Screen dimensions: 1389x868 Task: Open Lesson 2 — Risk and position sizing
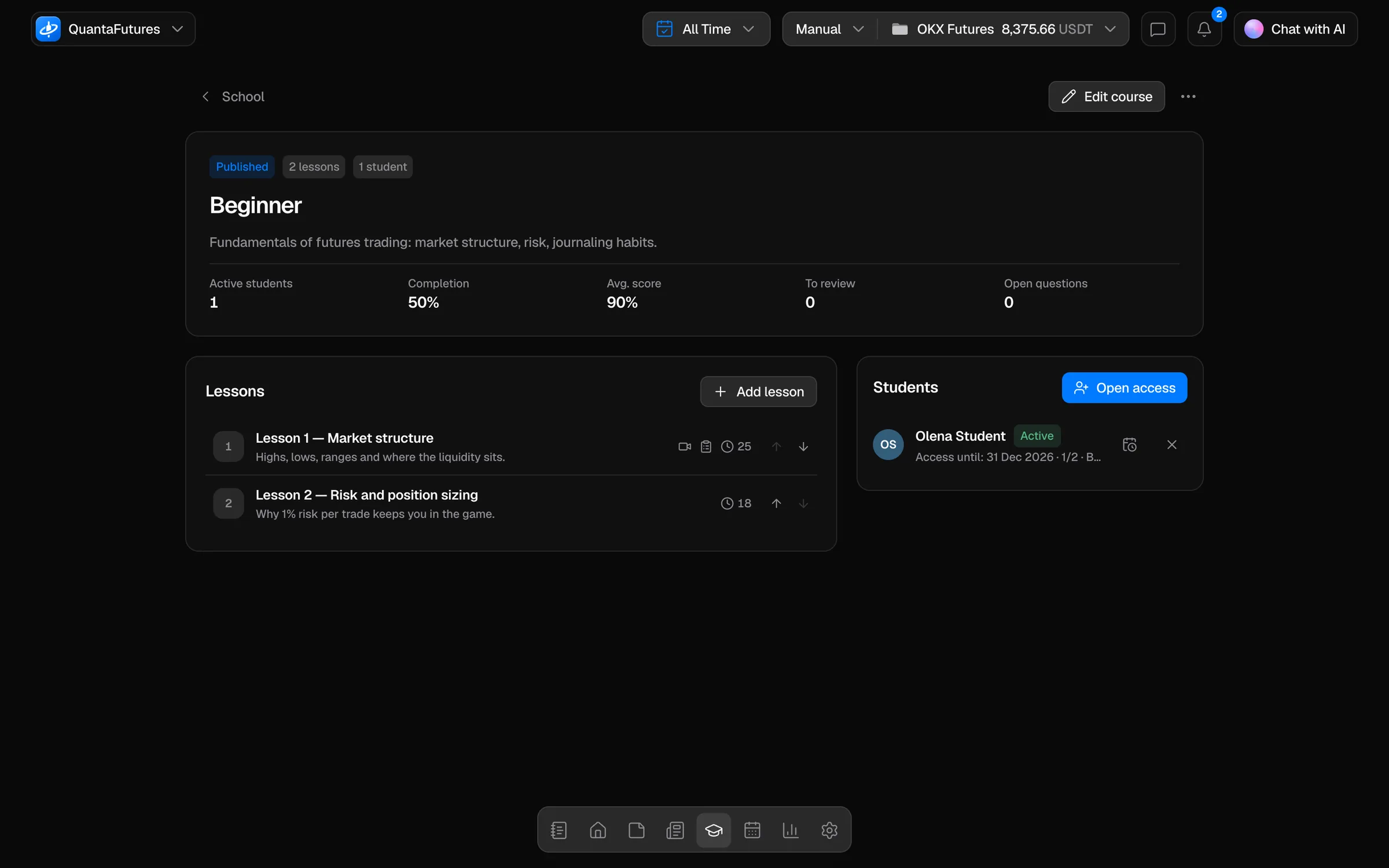click(511, 503)
